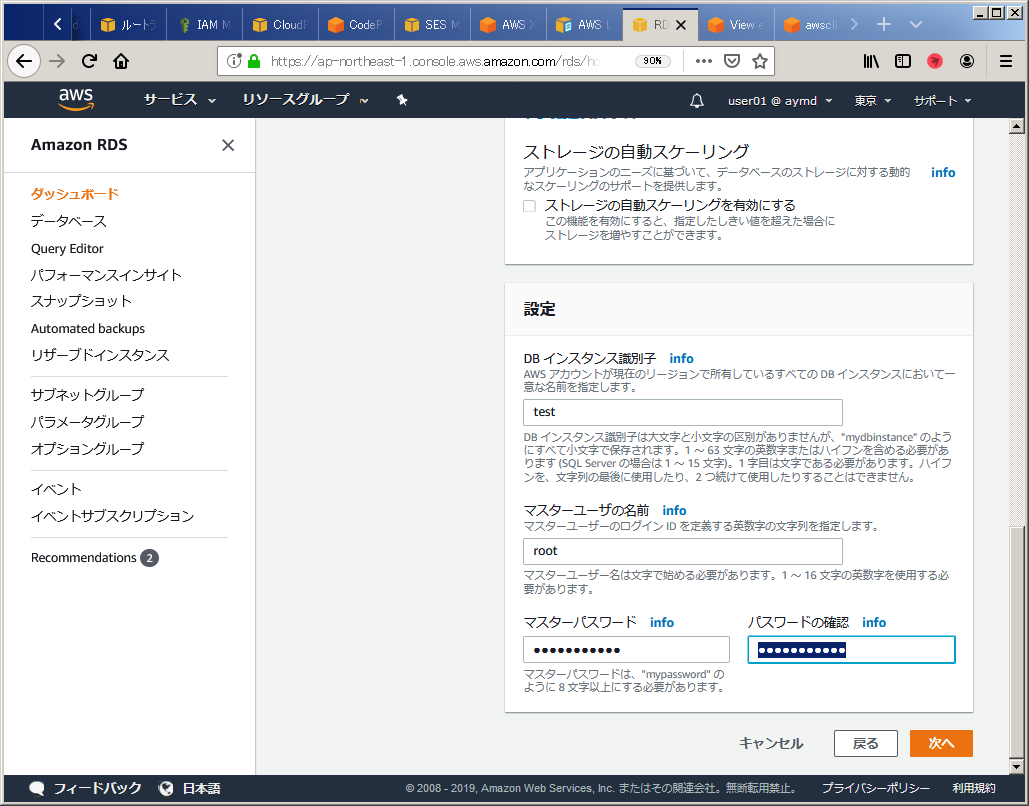Click the page scrollbar down arrow
This screenshot has width=1029, height=806.
(1017, 766)
